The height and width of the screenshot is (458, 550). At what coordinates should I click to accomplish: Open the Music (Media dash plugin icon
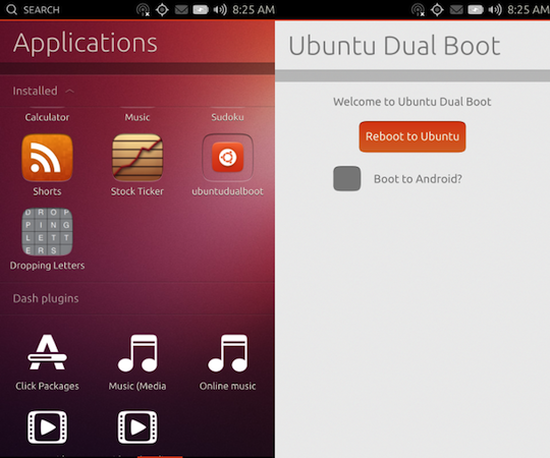137,353
